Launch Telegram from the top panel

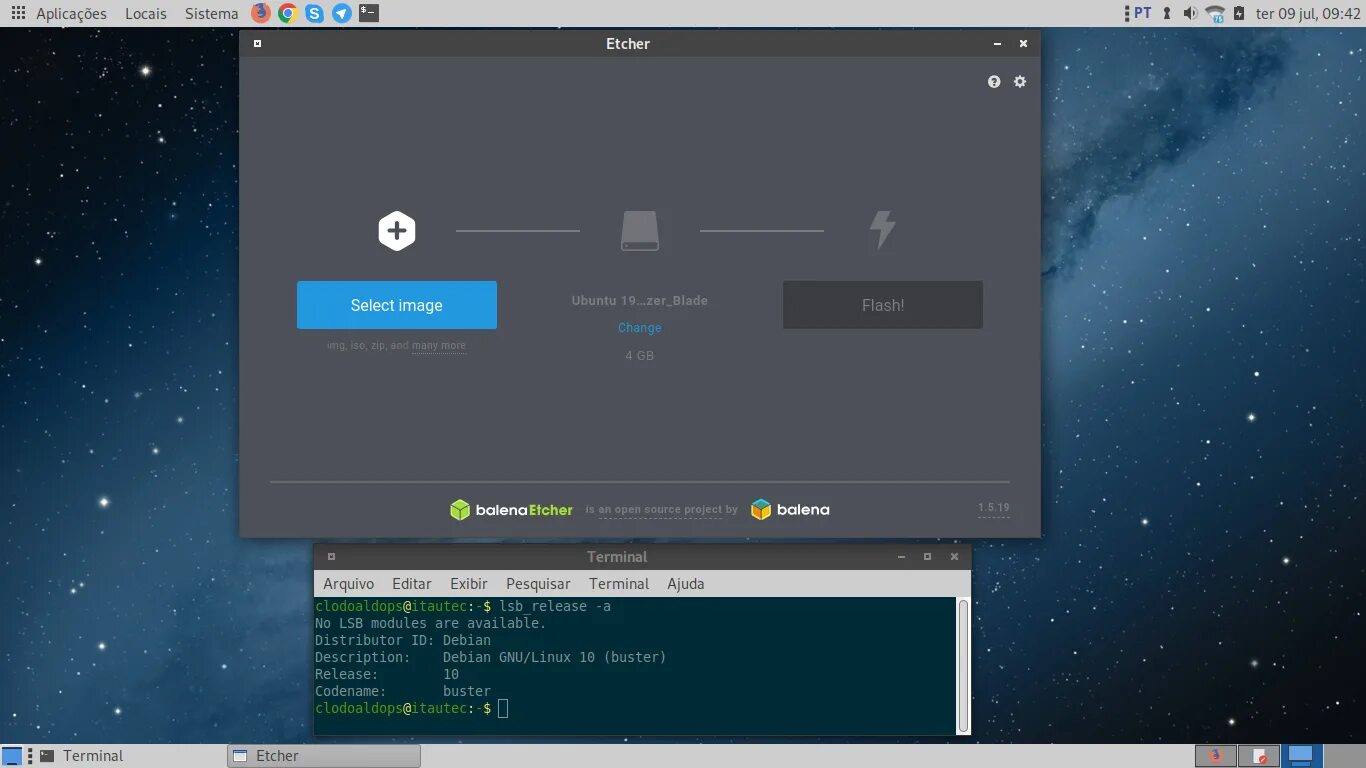[342, 13]
